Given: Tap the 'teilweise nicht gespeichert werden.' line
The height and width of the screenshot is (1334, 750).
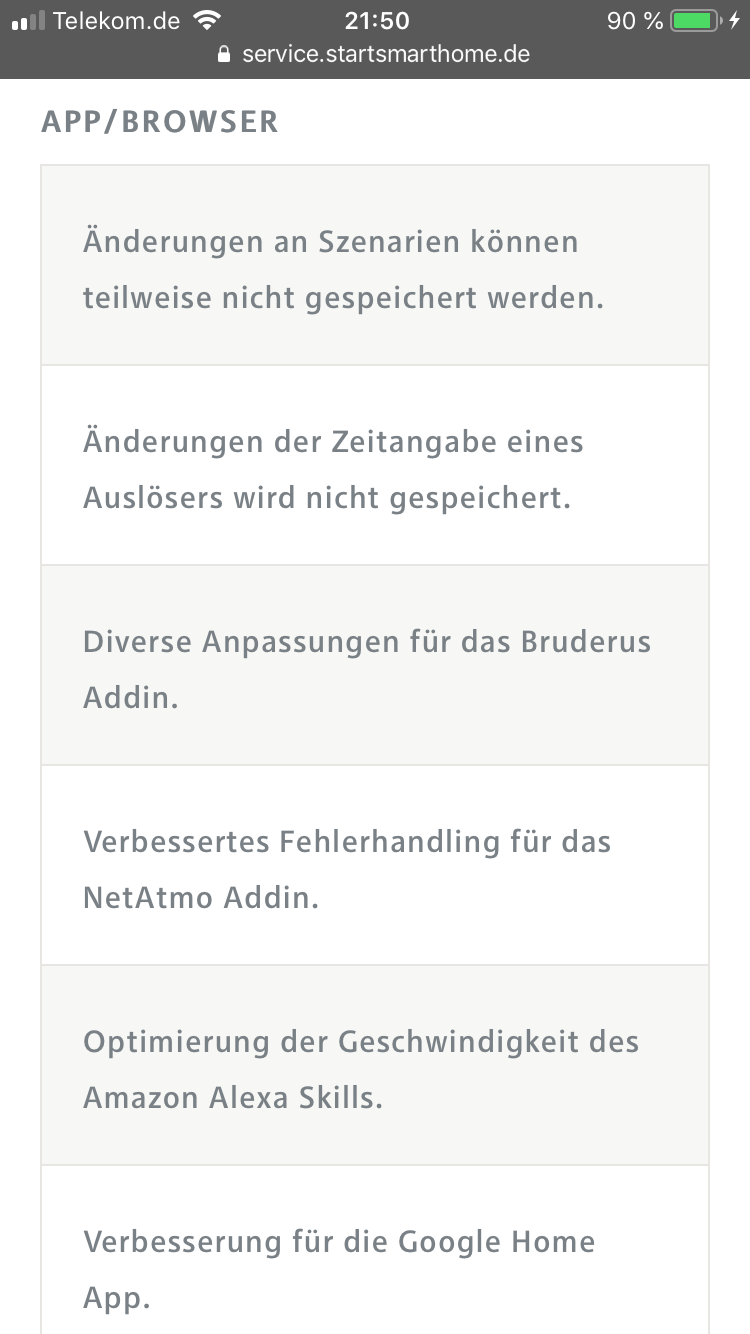Looking at the screenshot, I should coord(344,298).
